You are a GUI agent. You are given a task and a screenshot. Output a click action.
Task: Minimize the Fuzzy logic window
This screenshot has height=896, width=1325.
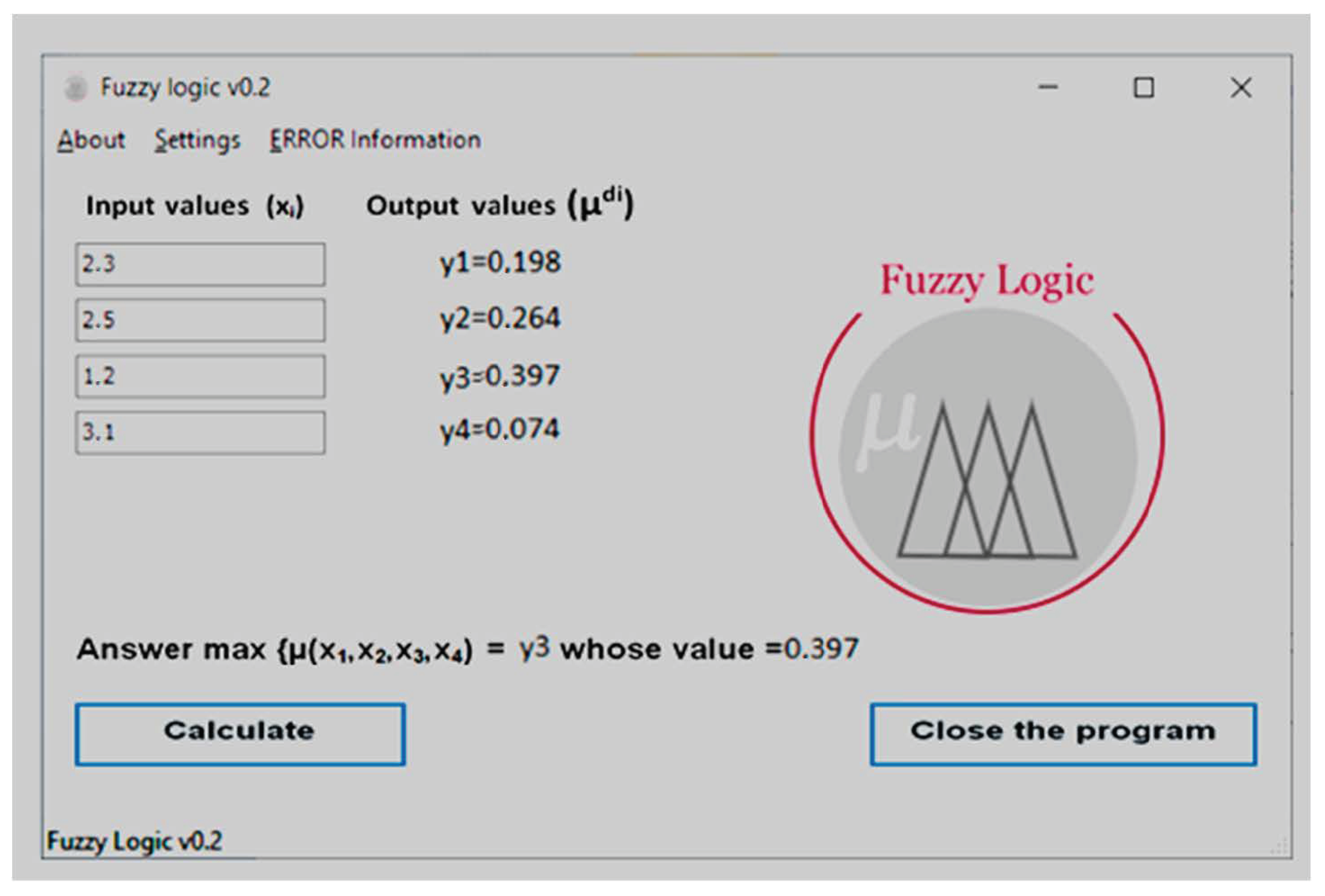point(1048,88)
